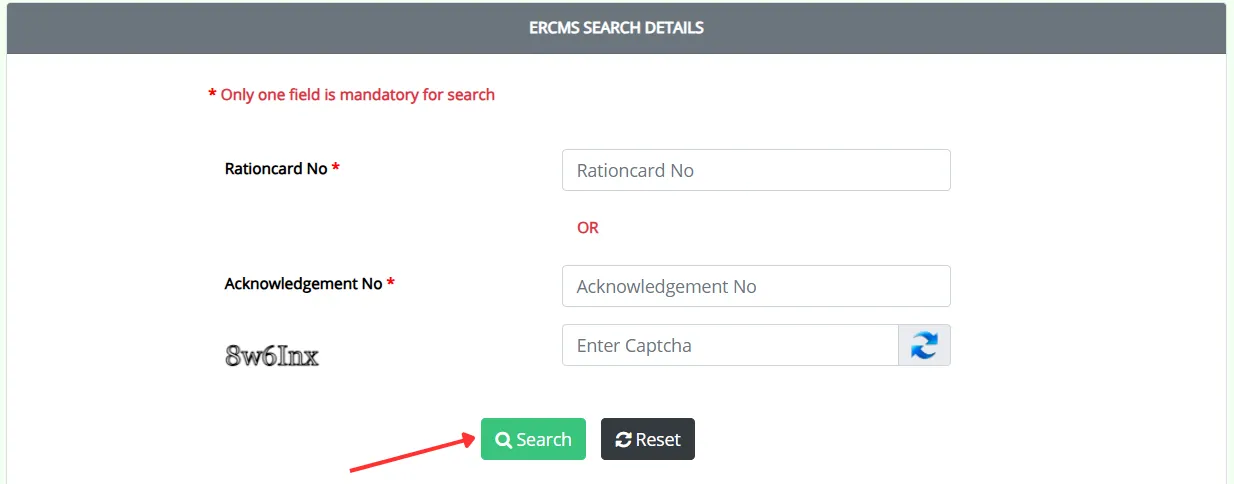Click the circular arrows icon in the Reset button

pos(623,440)
